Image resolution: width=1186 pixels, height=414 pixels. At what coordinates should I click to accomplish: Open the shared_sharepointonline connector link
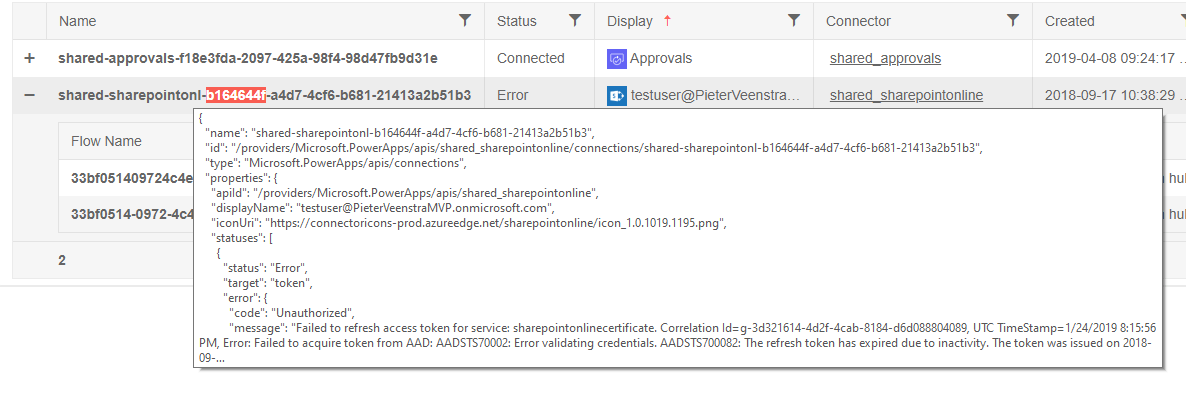(906, 95)
